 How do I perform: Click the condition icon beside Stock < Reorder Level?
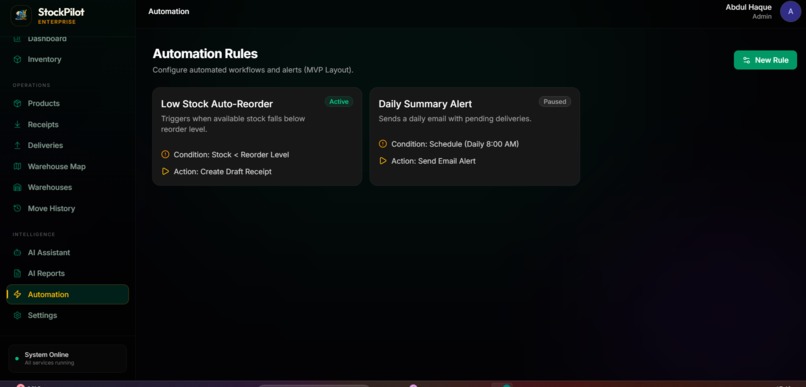coord(165,154)
